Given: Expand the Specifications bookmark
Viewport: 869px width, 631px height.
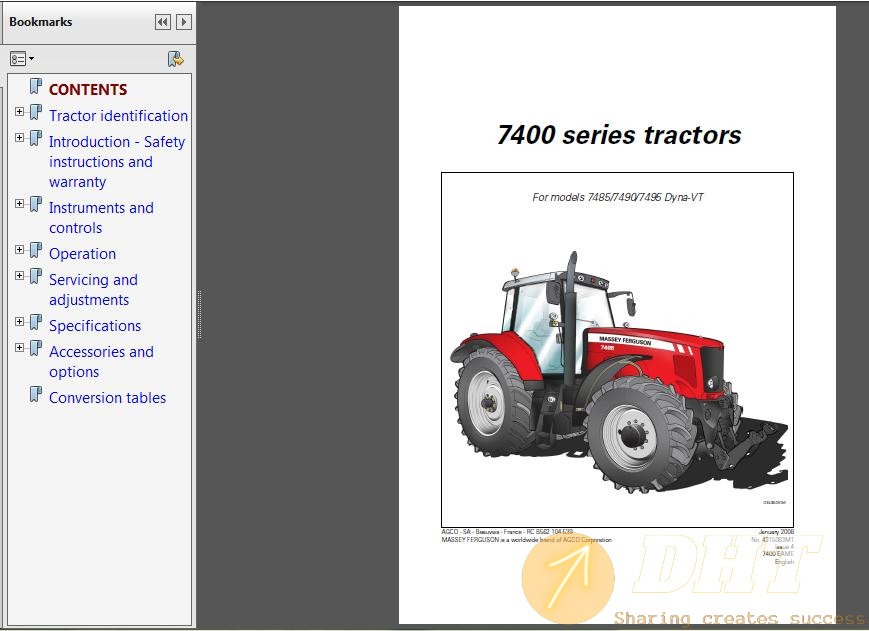Looking at the screenshot, I should pos(19,321).
